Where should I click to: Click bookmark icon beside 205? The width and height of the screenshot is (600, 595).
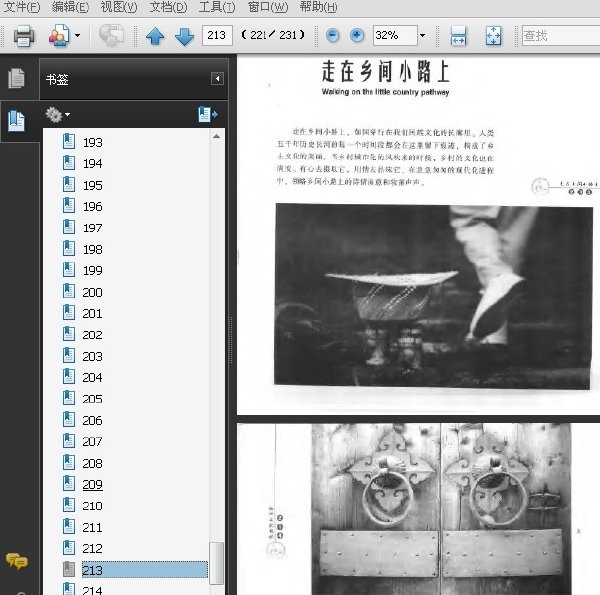point(69,398)
